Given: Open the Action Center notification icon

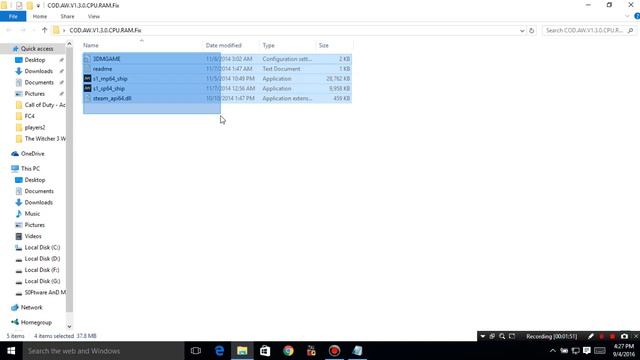Looking at the screenshot, I should click(587, 351).
